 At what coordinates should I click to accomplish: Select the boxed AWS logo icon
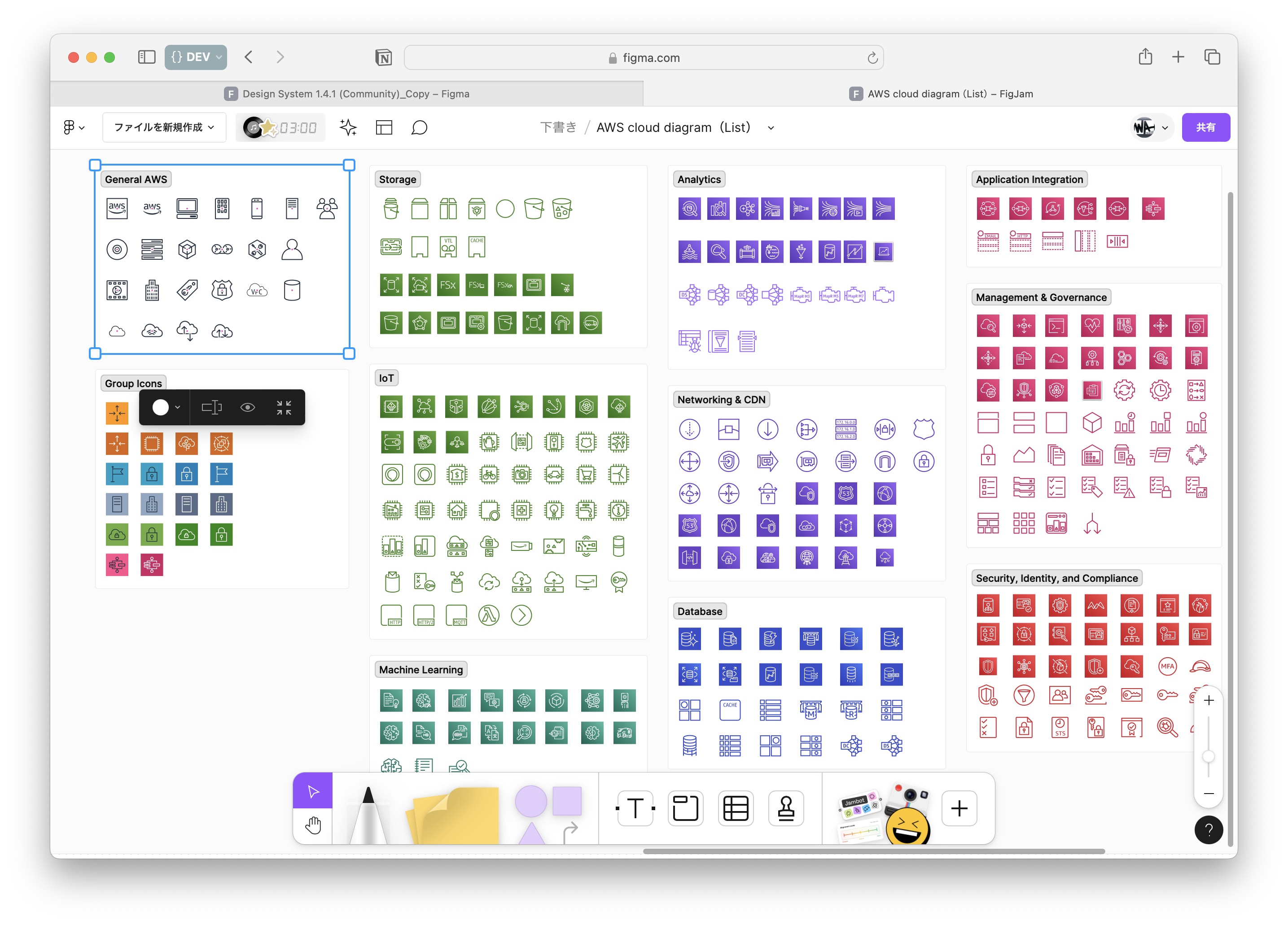(117, 209)
